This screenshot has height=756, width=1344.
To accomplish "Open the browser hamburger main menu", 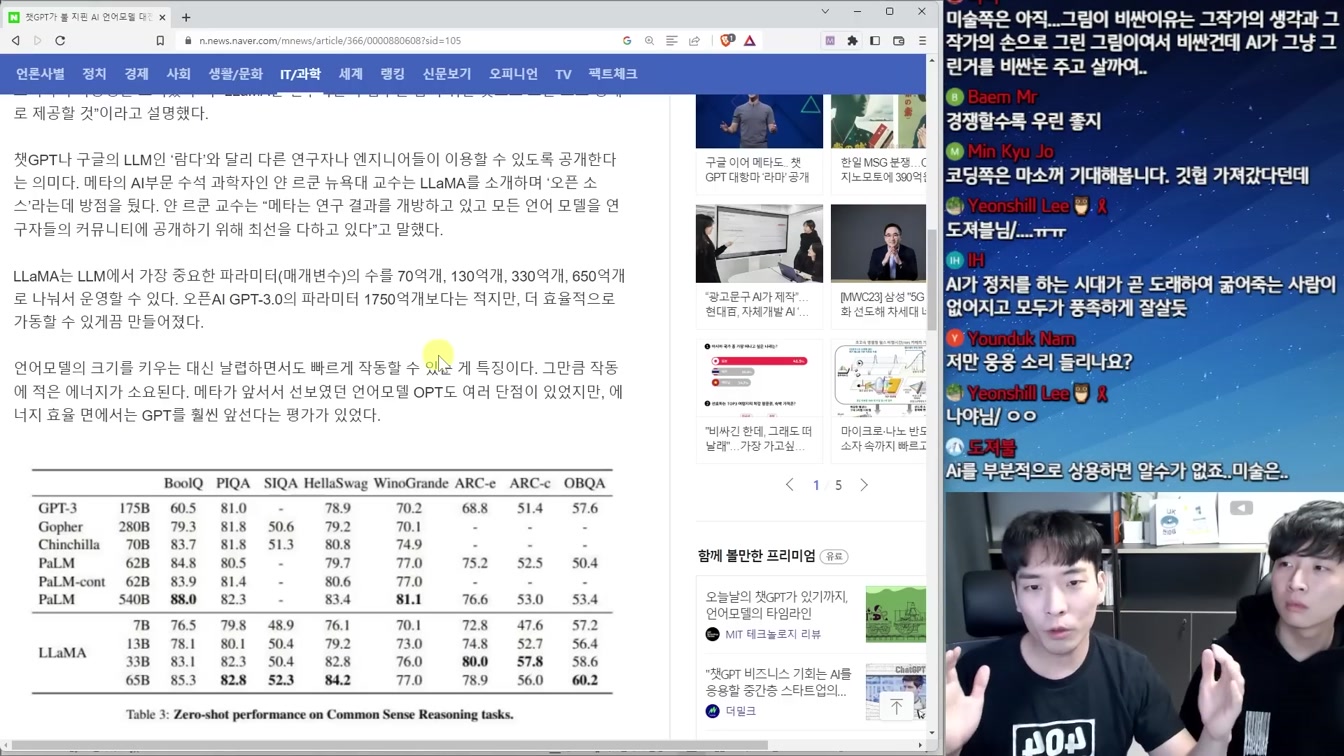I will 922,41.
